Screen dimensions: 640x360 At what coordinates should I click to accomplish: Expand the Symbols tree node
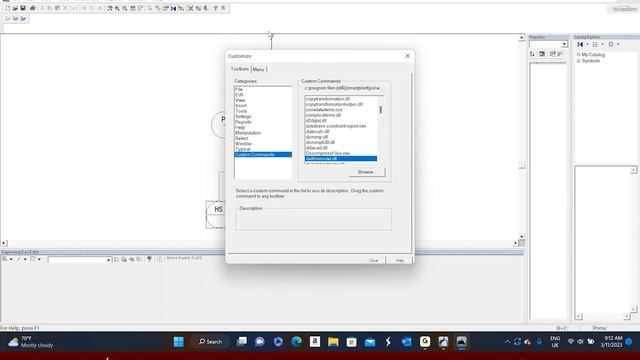pos(578,61)
